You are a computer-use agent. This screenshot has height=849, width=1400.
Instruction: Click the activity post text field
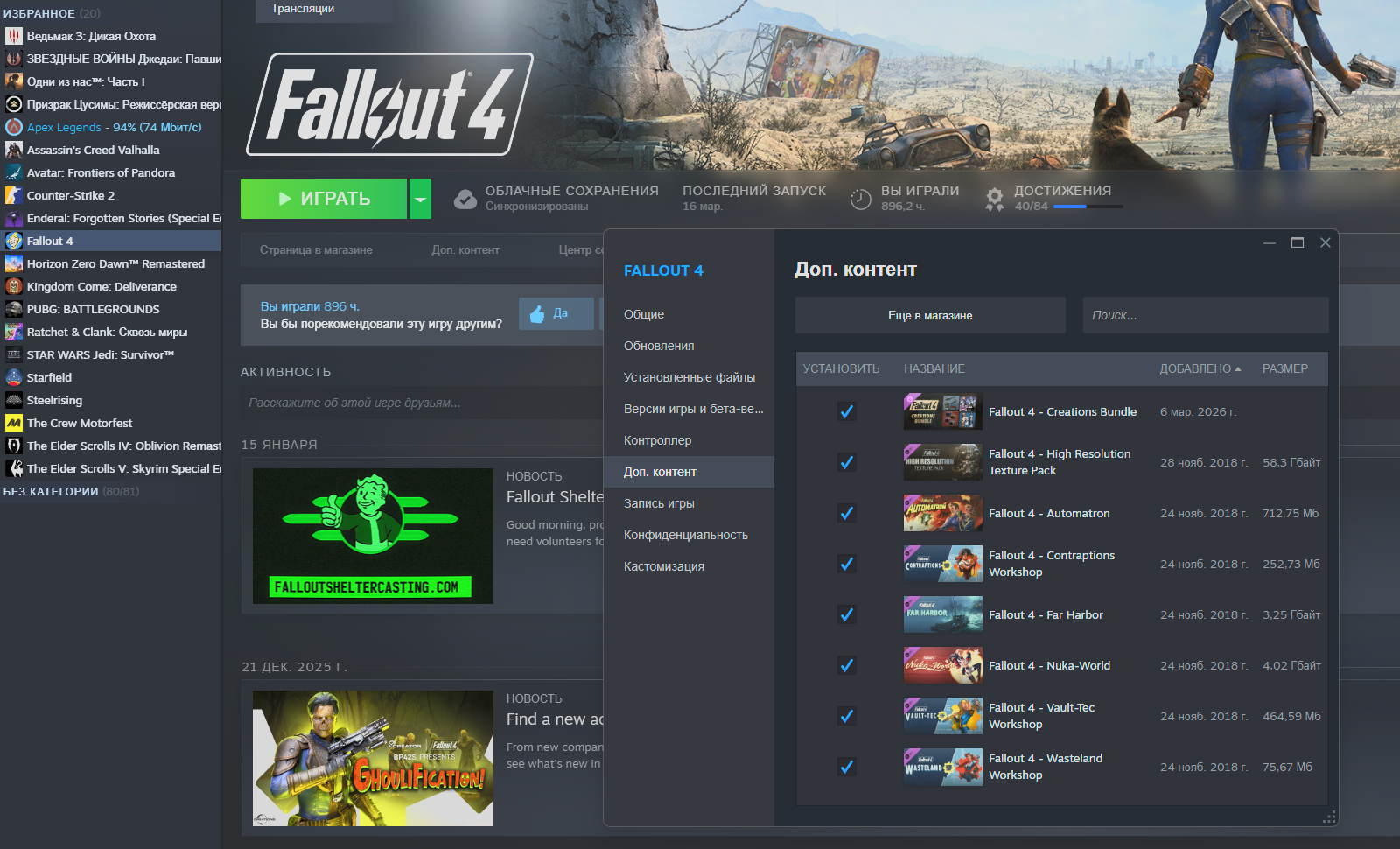[422, 403]
